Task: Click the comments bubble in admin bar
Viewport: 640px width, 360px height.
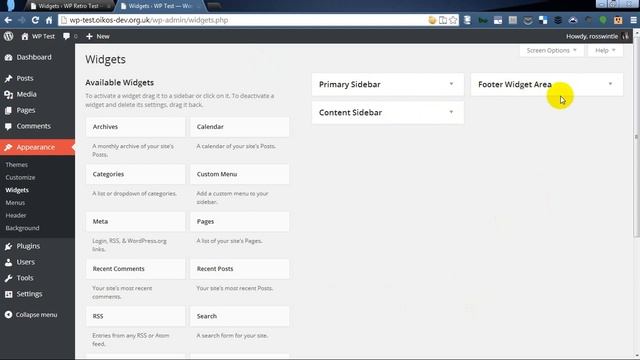Action: click(x=67, y=36)
